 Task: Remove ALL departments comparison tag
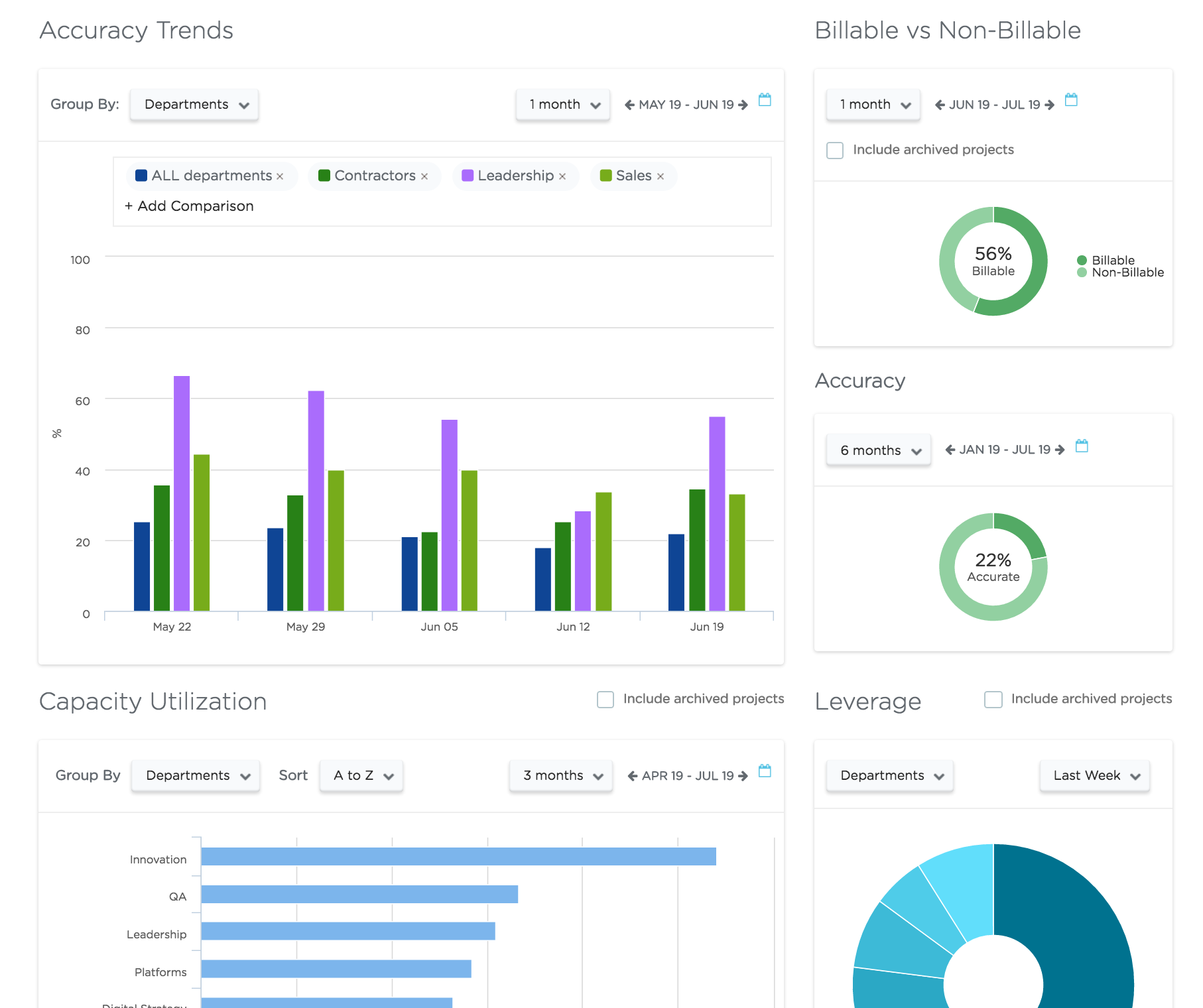click(x=280, y=176)
